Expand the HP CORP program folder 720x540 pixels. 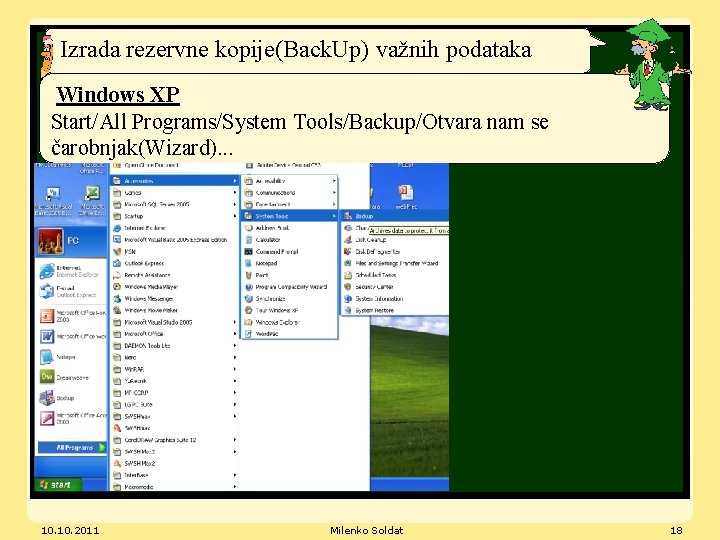pyautogui.click(x=174, y=393)
